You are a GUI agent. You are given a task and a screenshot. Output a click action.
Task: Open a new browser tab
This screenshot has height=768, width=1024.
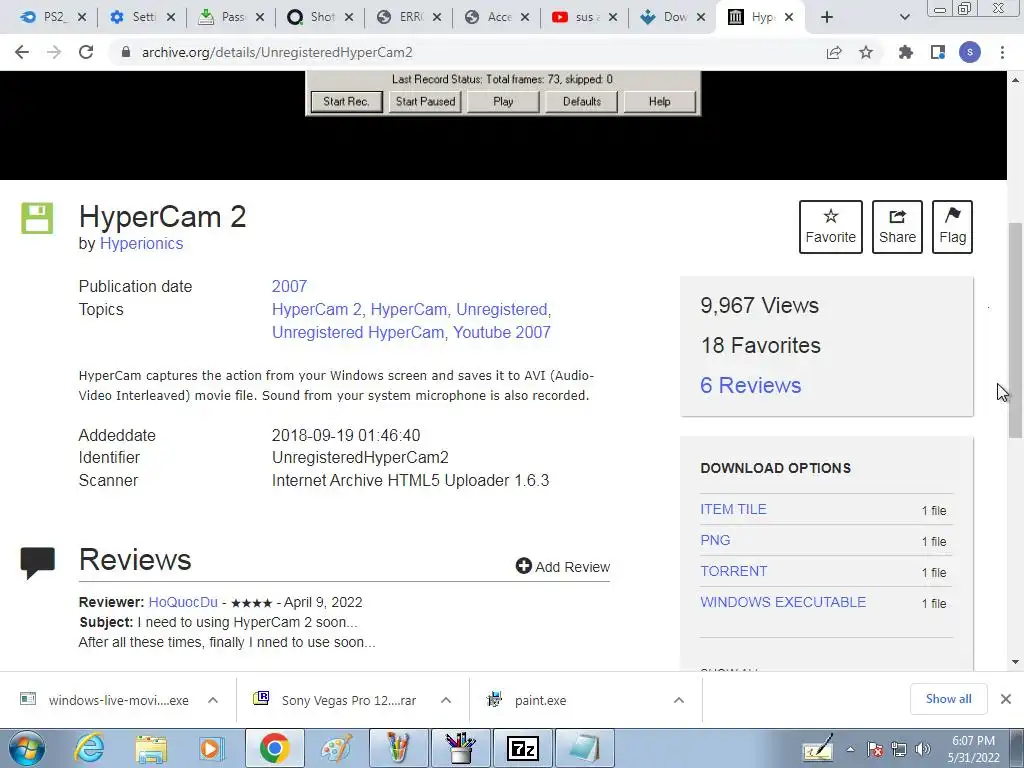(x=827, y=17)
